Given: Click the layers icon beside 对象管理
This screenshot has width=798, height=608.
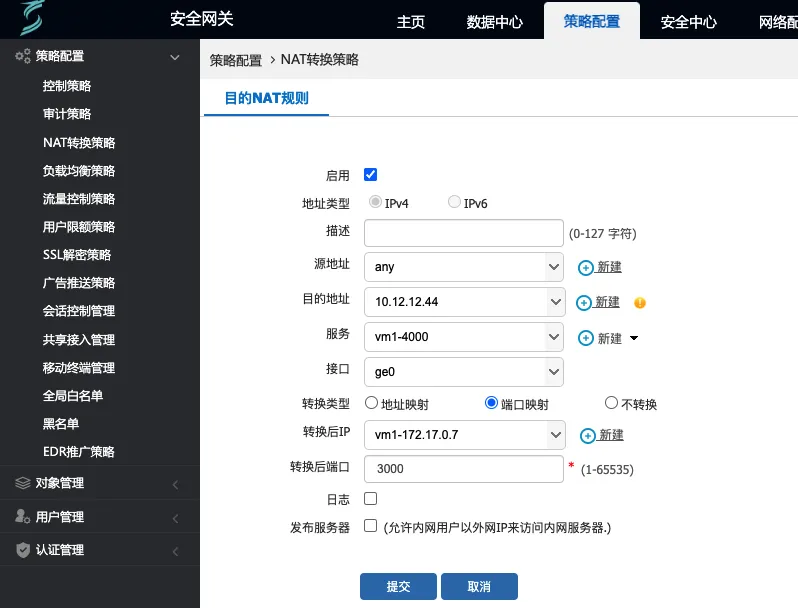Looking at the screenshot, I should tap(23, 483).
